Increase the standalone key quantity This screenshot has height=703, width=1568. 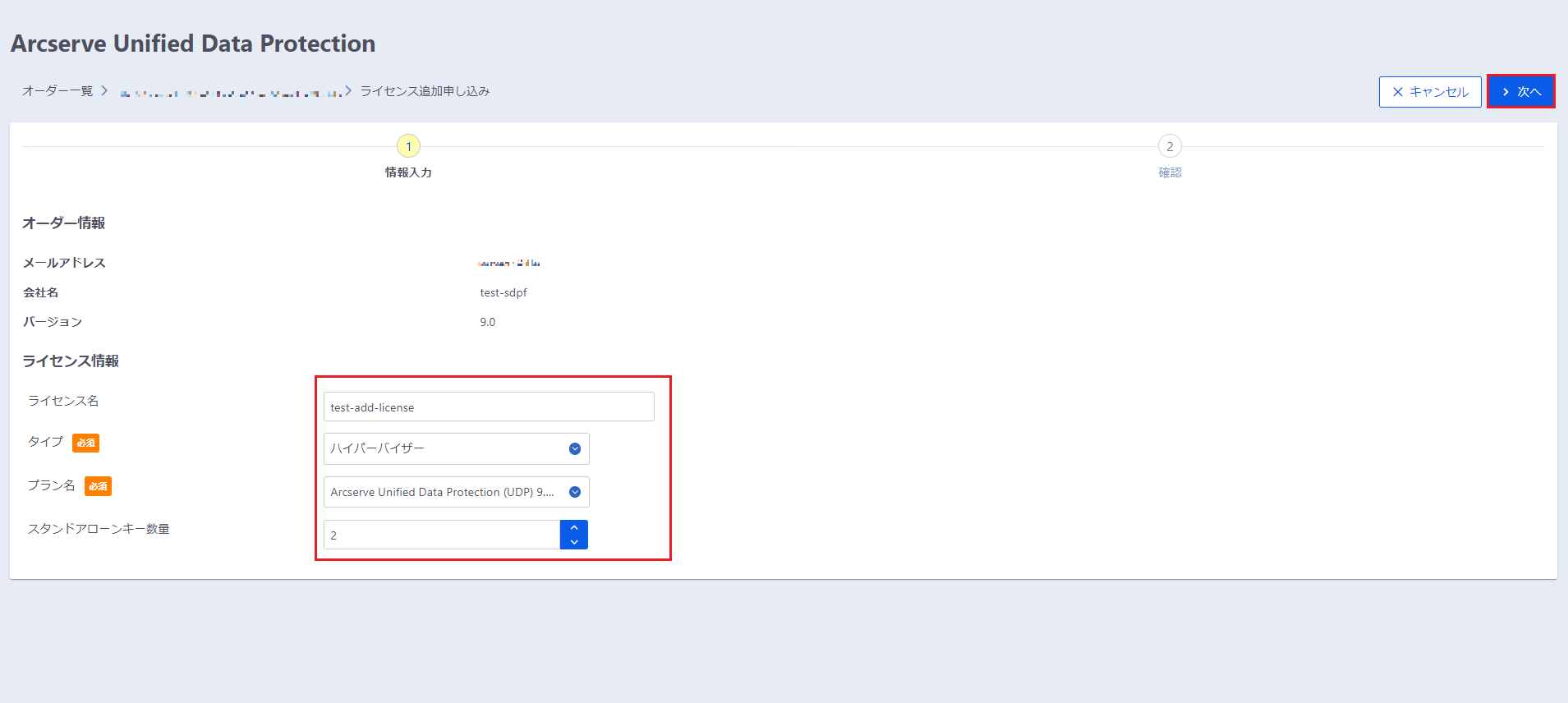tap(574, 527)
